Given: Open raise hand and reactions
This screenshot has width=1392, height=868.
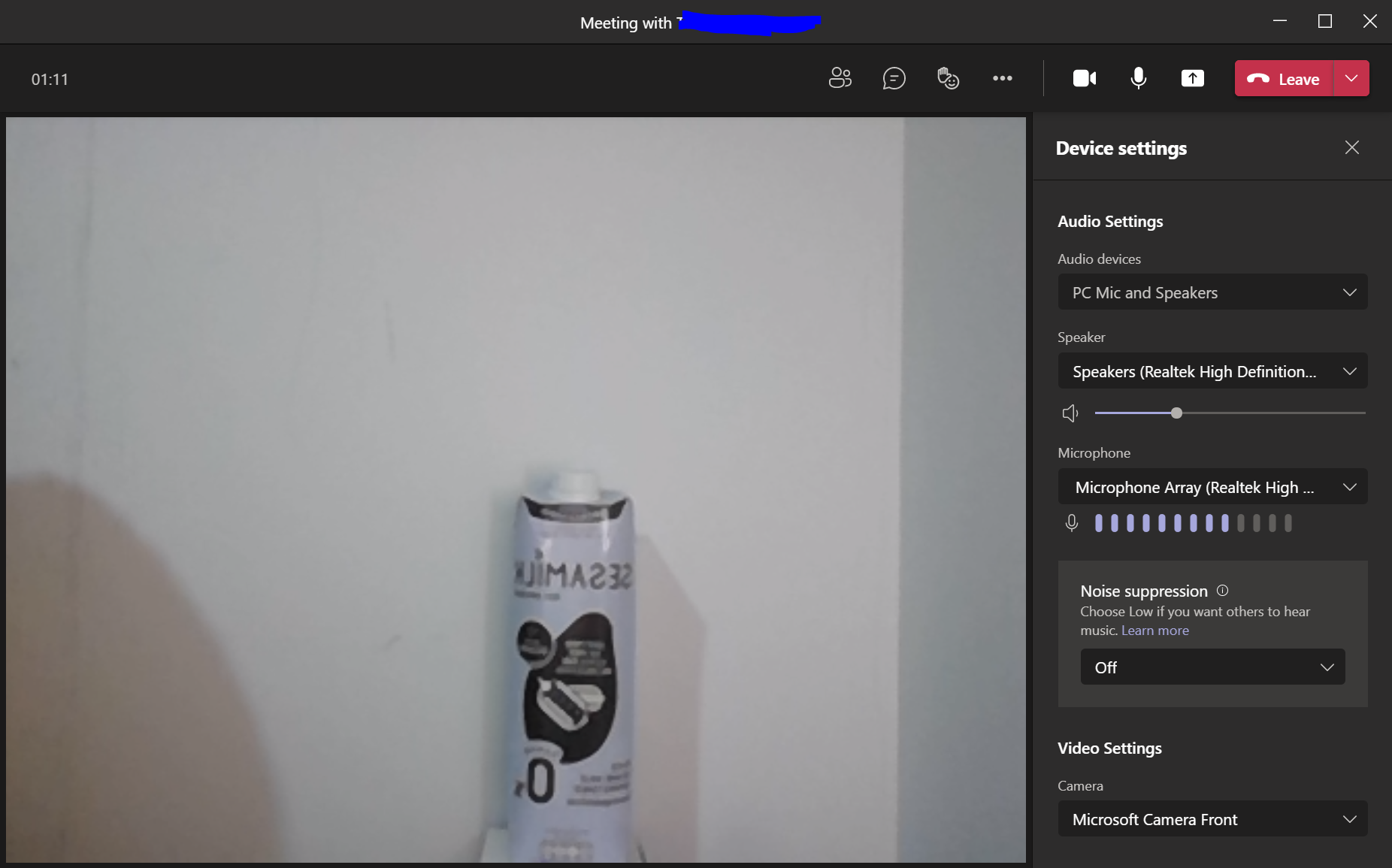Looking at the screenshot, I should [x=948, y=78].
